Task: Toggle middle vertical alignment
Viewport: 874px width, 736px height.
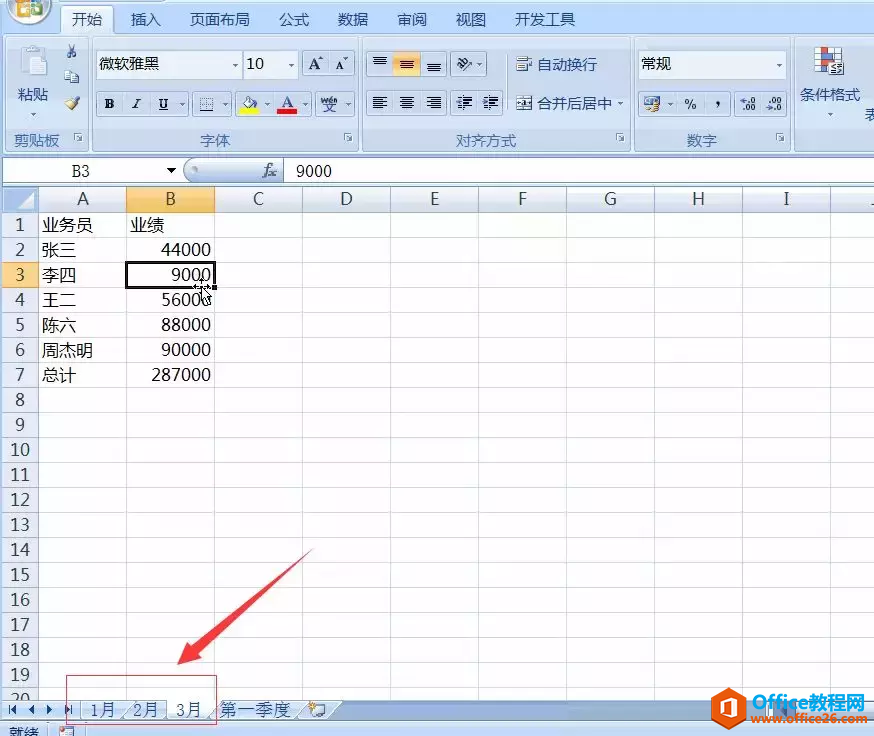Action: point(406,64)
